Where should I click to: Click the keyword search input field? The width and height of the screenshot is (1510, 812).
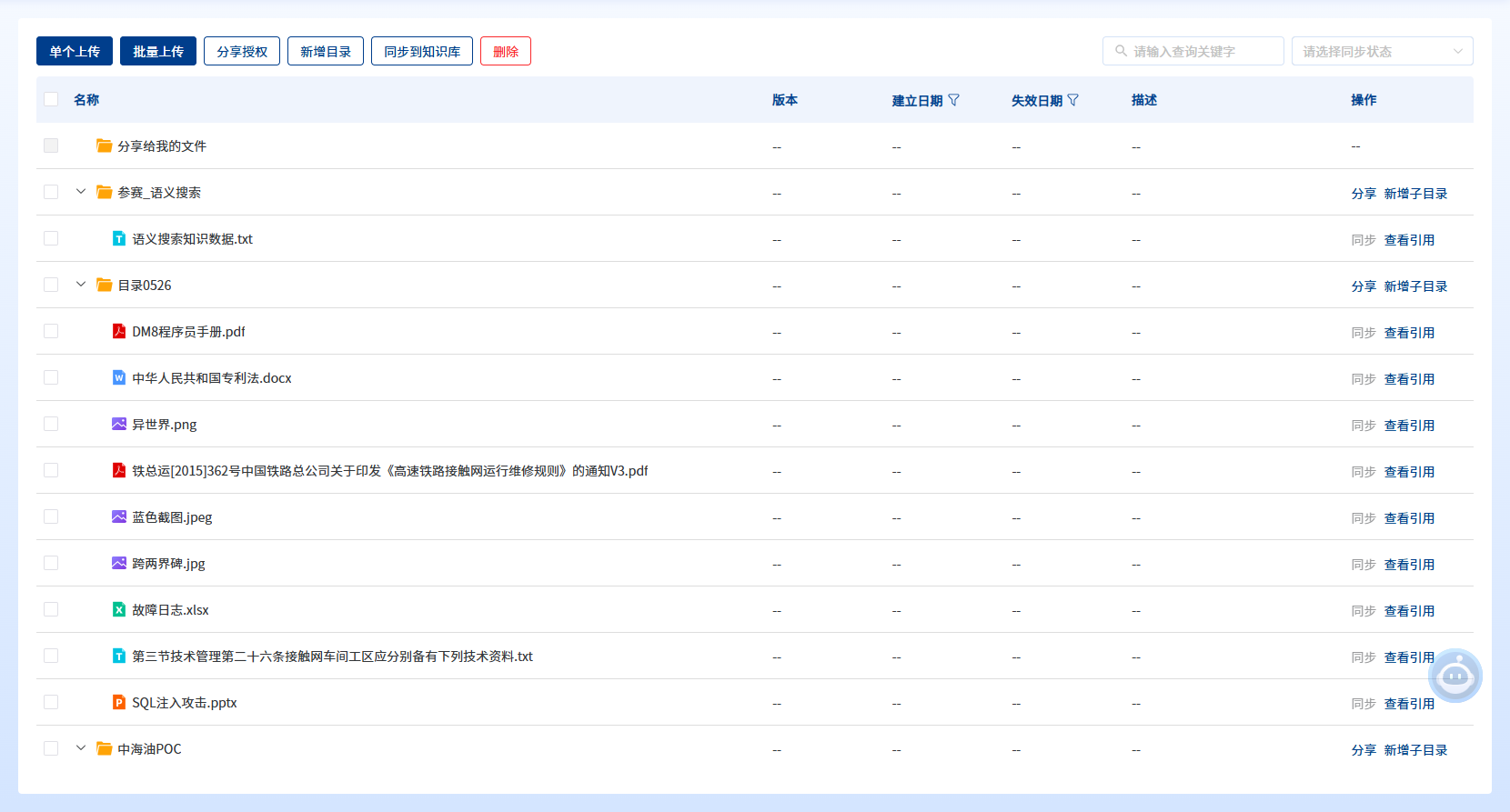click(x=1201, y=51)
